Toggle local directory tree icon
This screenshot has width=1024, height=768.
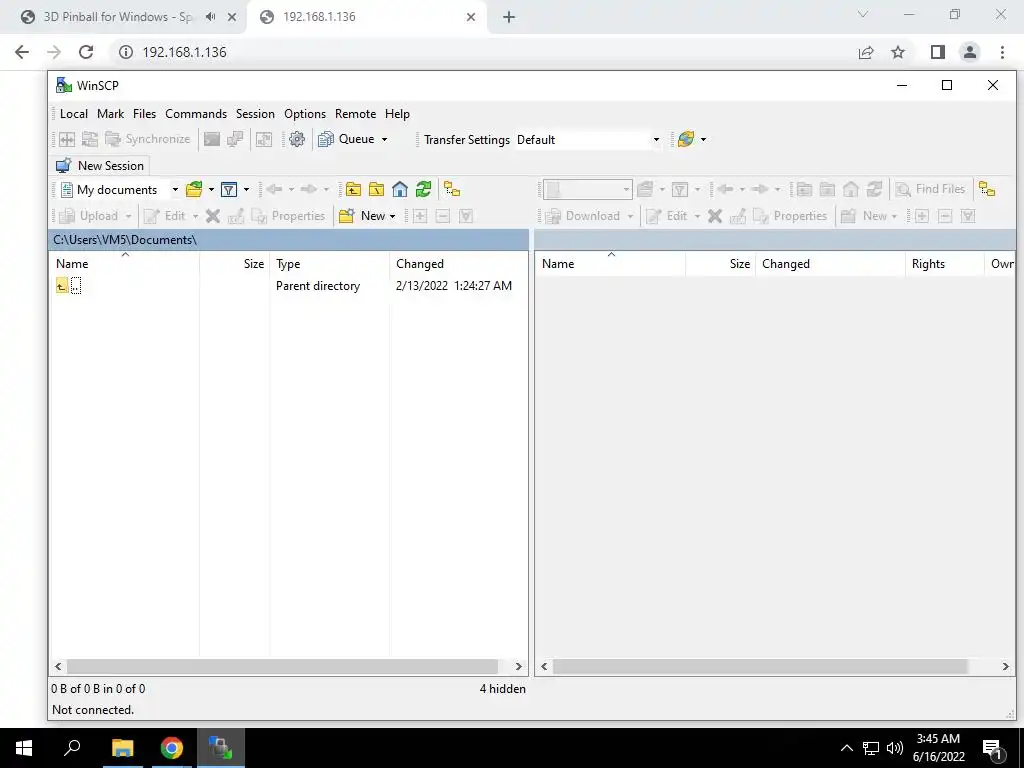(452, 189)
